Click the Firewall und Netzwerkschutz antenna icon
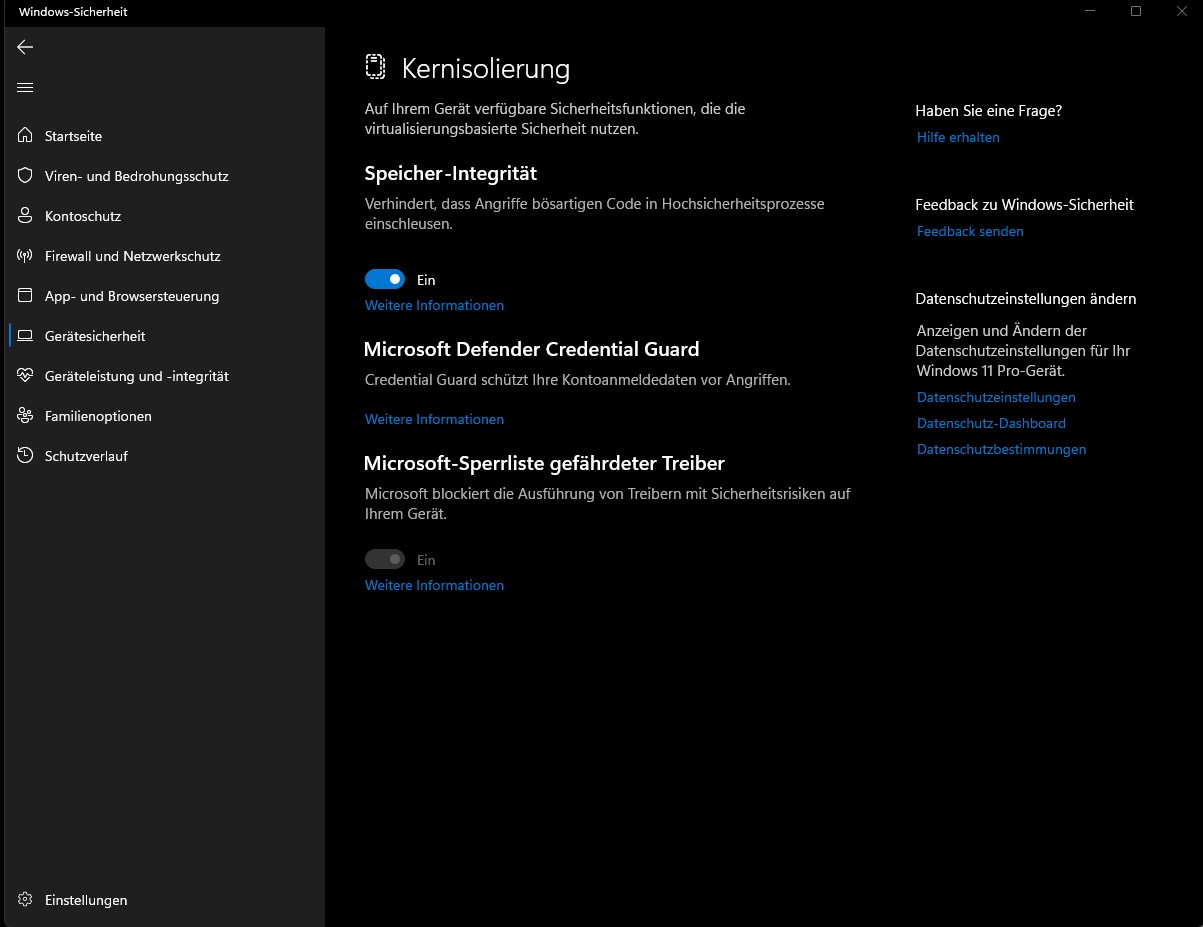 point(25,255)
